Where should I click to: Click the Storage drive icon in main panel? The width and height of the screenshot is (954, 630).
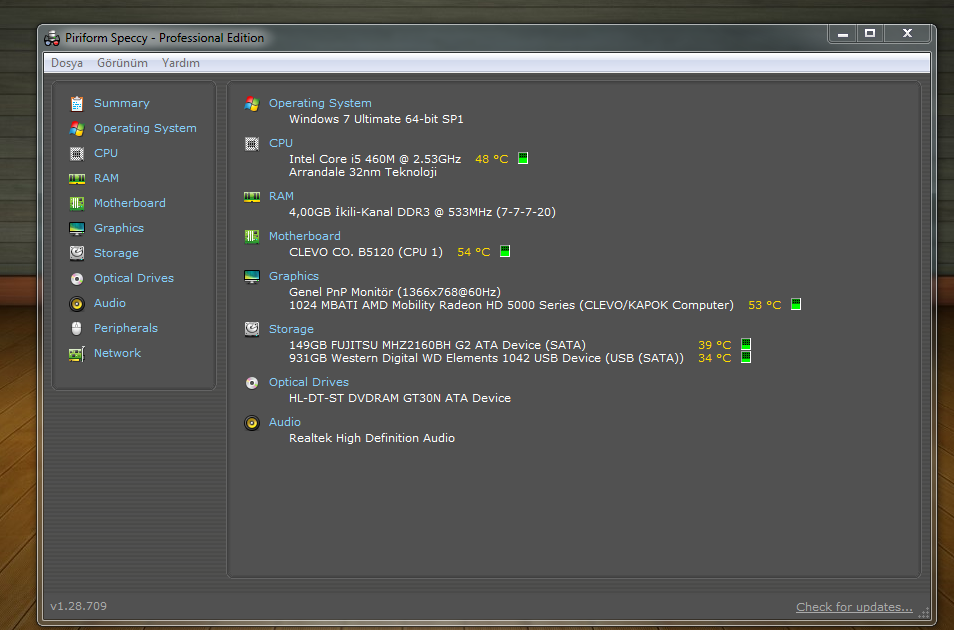[x=252, y=329]
